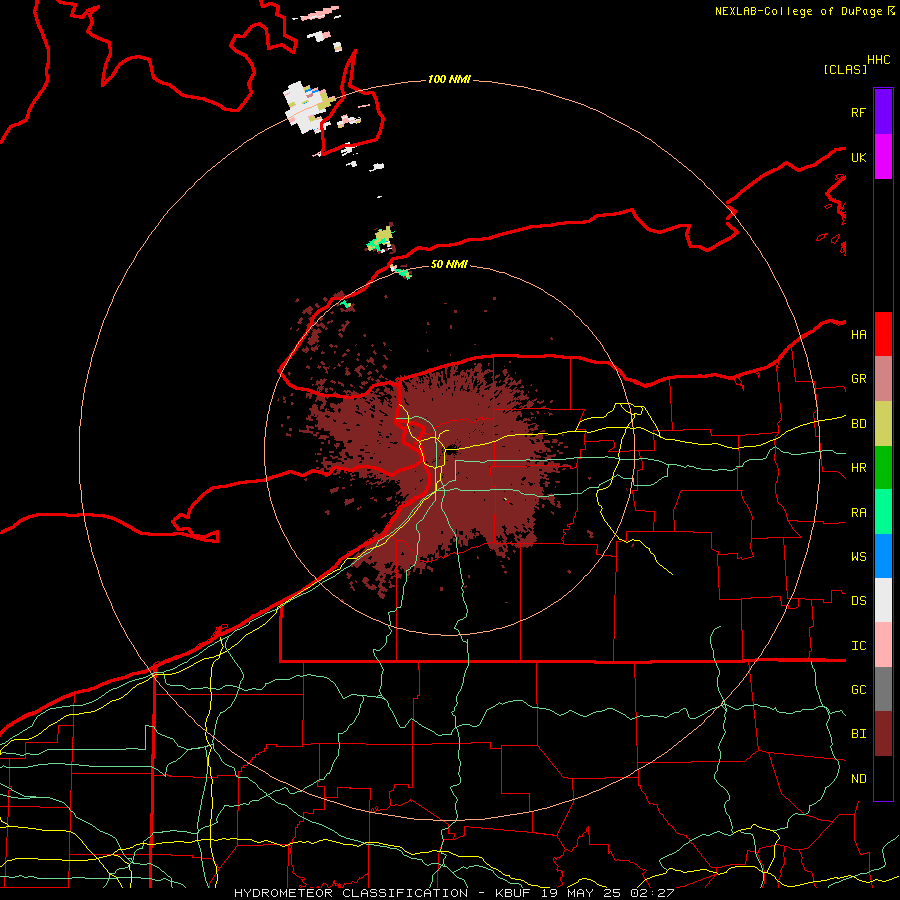Click the IC legend label
The width and height of the screenshot is (900, 900).
click(858, 646)
